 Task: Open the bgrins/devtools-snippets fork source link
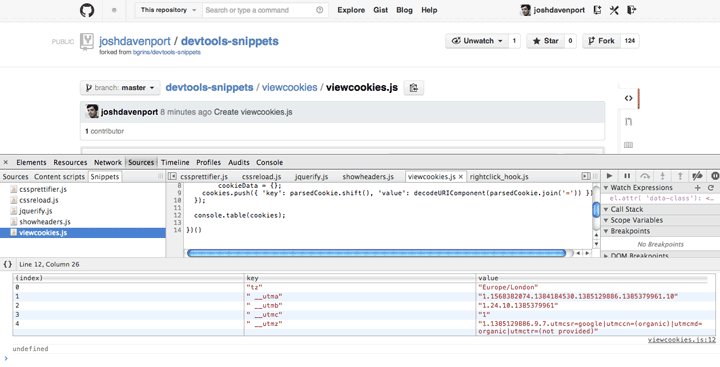167,52
